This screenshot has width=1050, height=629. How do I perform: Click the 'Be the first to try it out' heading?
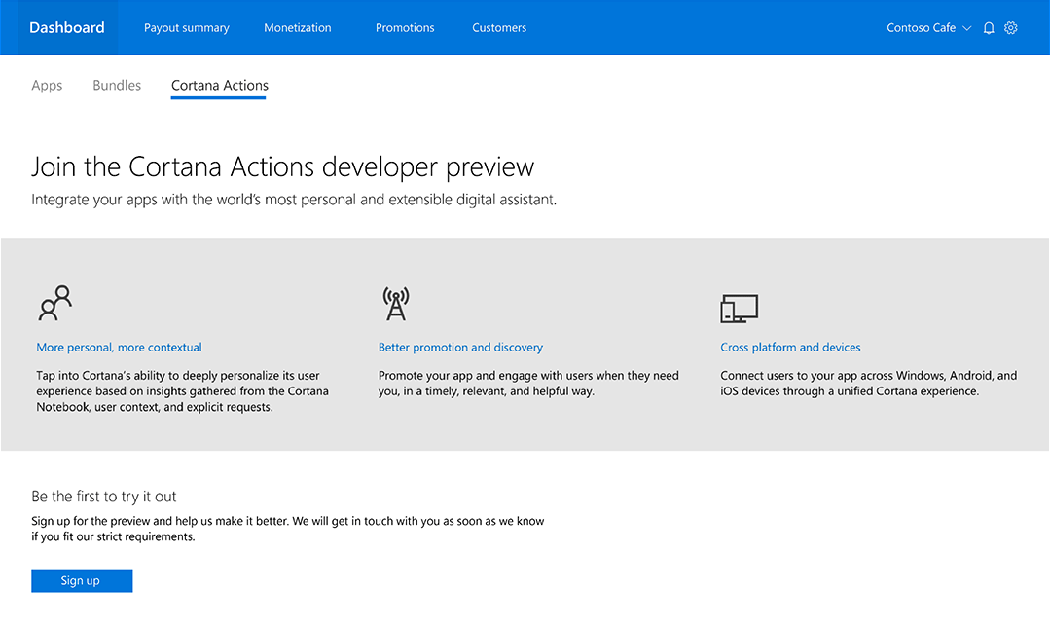[104, 496]
